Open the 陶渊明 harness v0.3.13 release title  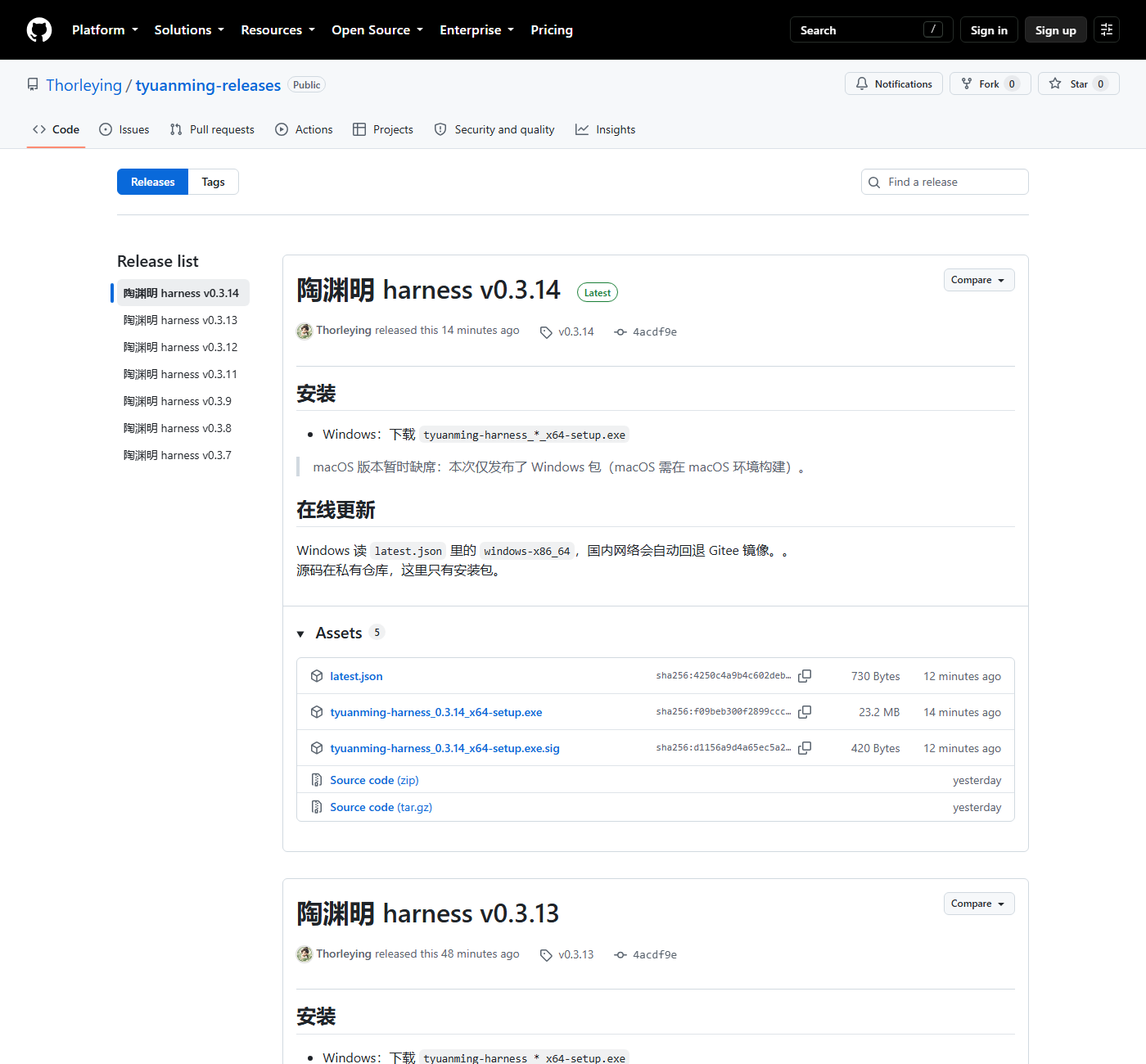click(x=427, y=913)
